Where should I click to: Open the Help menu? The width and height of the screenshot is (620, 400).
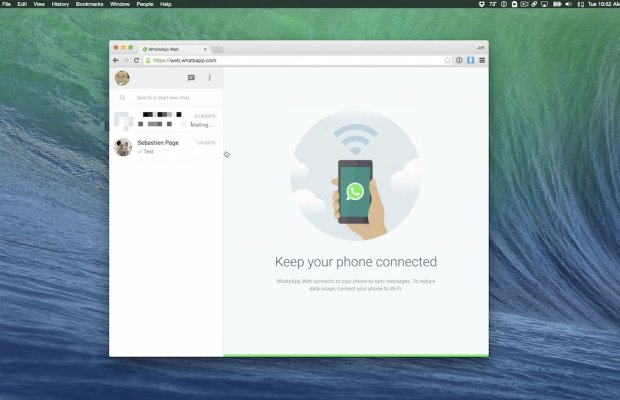(166, 4)
